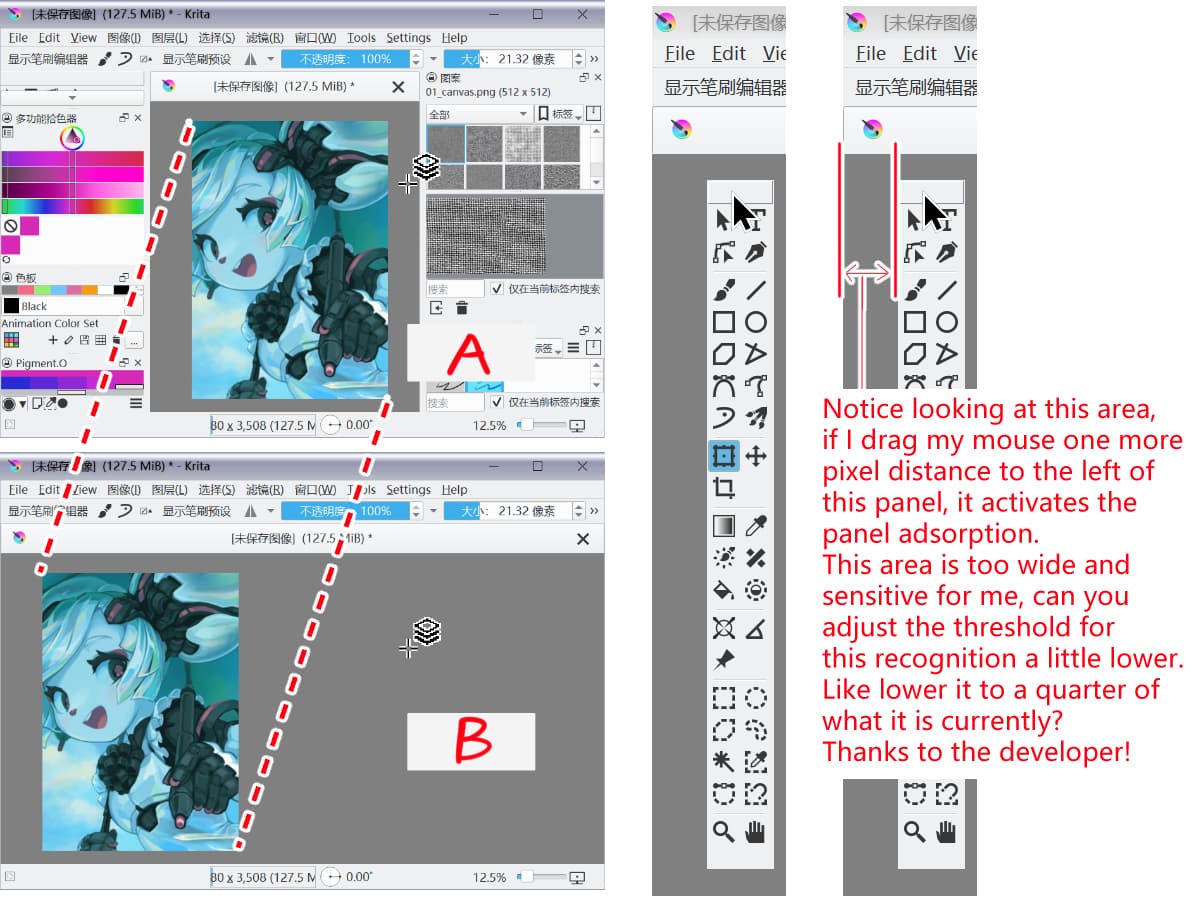This screenshot has height=898, width=1190.
Task: Select the Edit Shapes tool in the middle toolbox
Action: (723, 252)
